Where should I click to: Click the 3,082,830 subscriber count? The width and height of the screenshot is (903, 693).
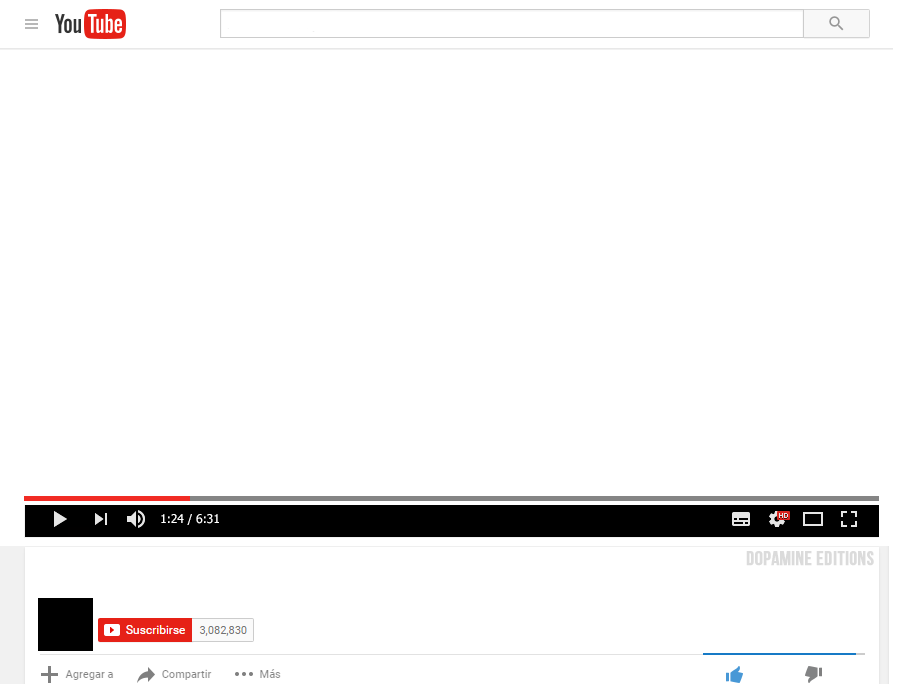[223, 630]
